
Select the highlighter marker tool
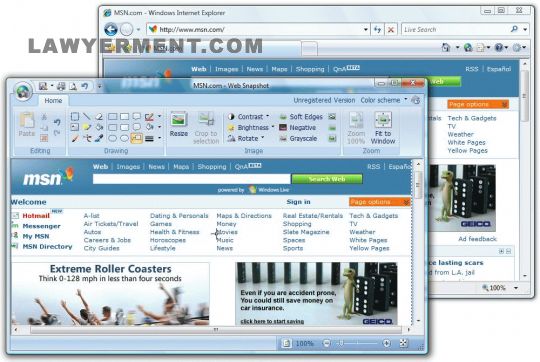pyautogui.click(x=87, y=127)
